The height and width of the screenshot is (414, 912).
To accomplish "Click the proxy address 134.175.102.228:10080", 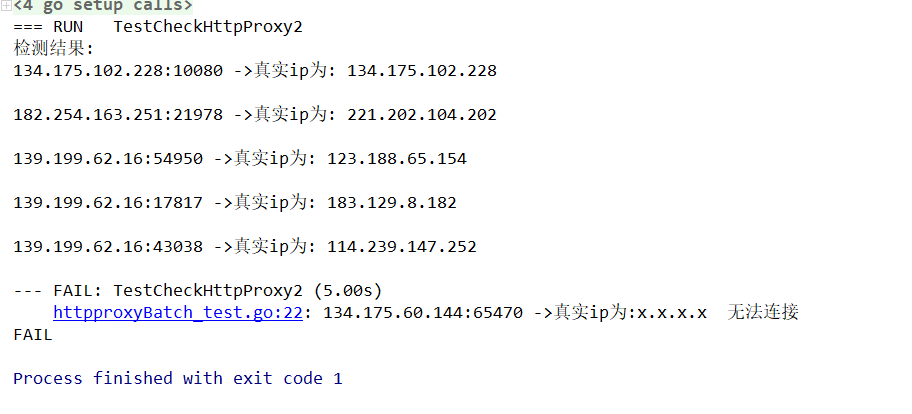I will point(118,71).
